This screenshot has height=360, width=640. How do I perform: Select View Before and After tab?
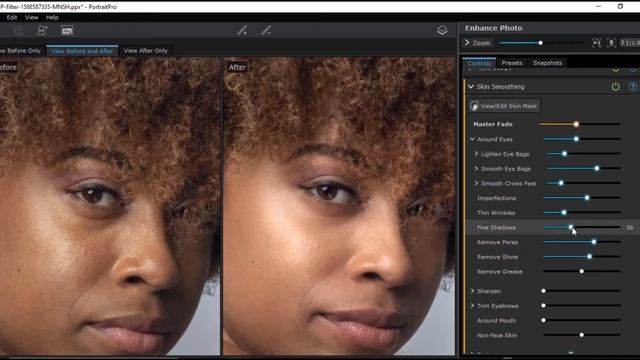[x=82, y=51]
